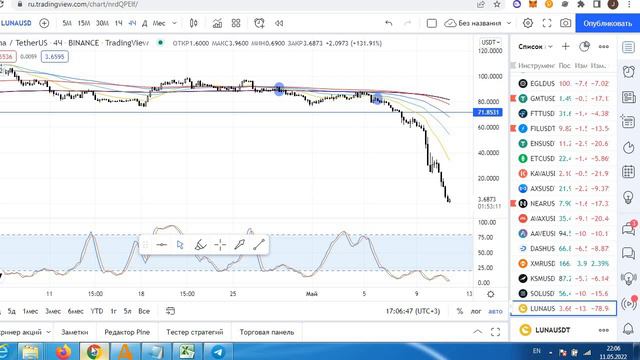Open alerts sidebar clock icon
This screenshot has height=360, width=640.
tap(629, 72)
